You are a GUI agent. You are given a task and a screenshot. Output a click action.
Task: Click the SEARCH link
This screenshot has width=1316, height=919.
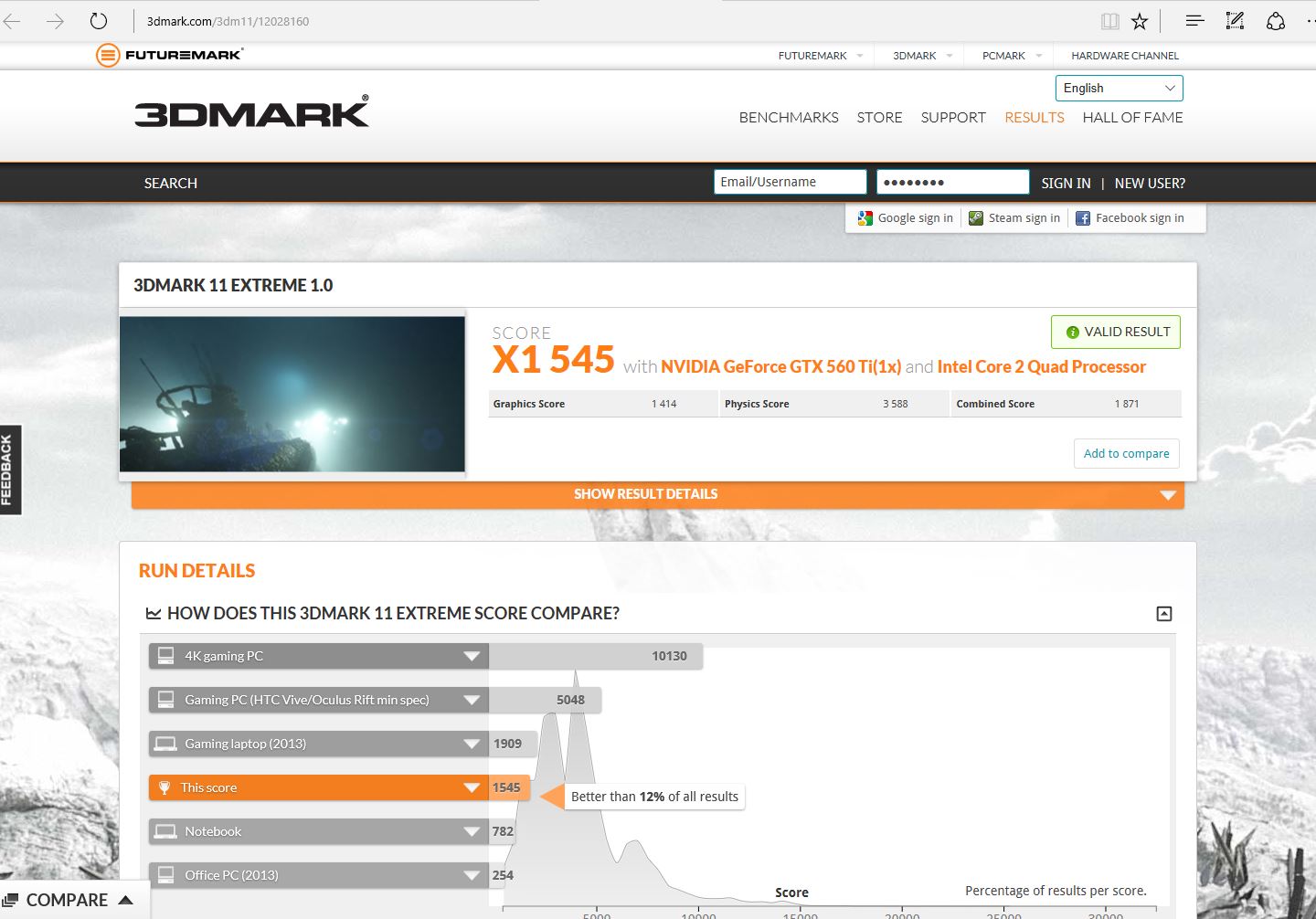(171, 184)
